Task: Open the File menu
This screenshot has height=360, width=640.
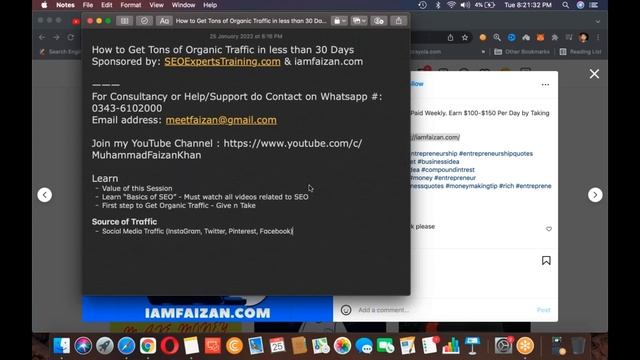Action: tap(88, 5)
